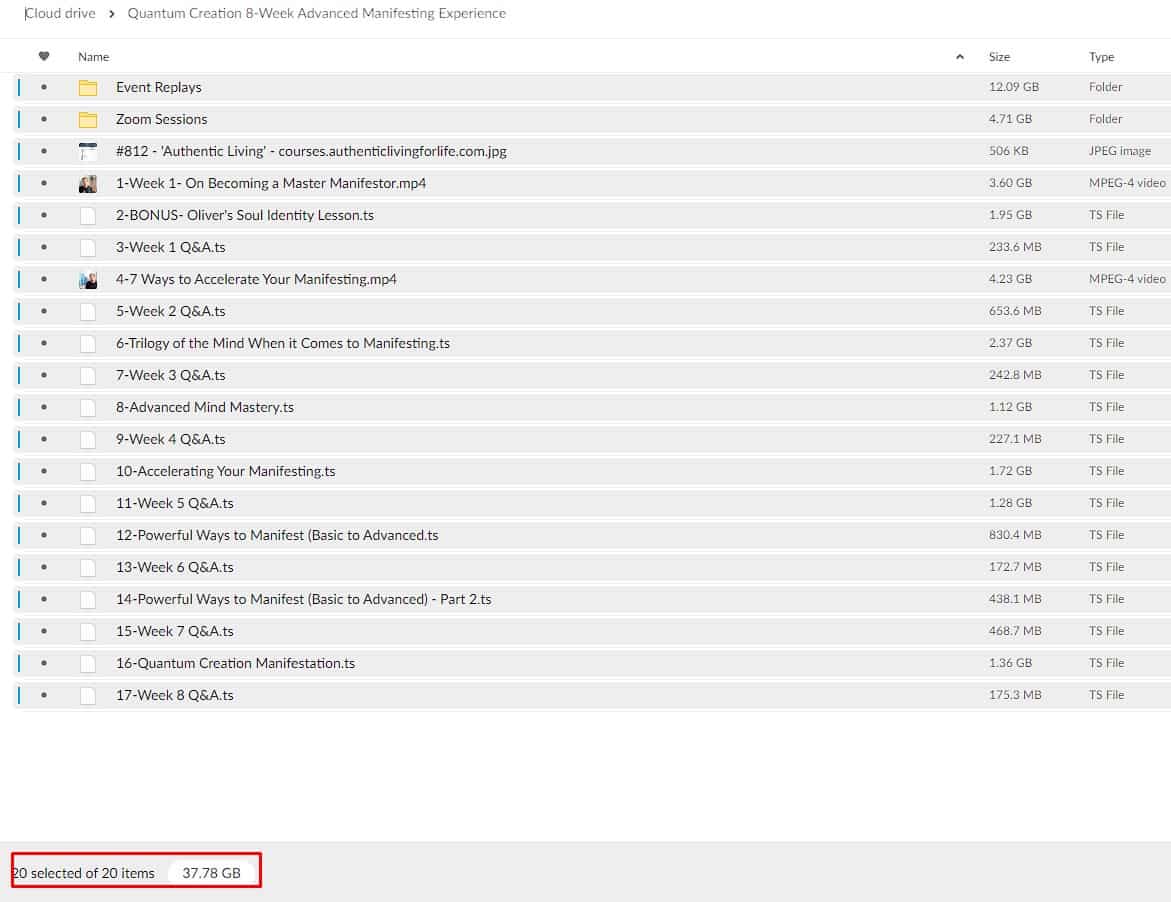Toggle favorite dot for 3-Week 1 Q&A.ts
The image size is (1171, 902).
pyautogui.click(x=44, y=247)
